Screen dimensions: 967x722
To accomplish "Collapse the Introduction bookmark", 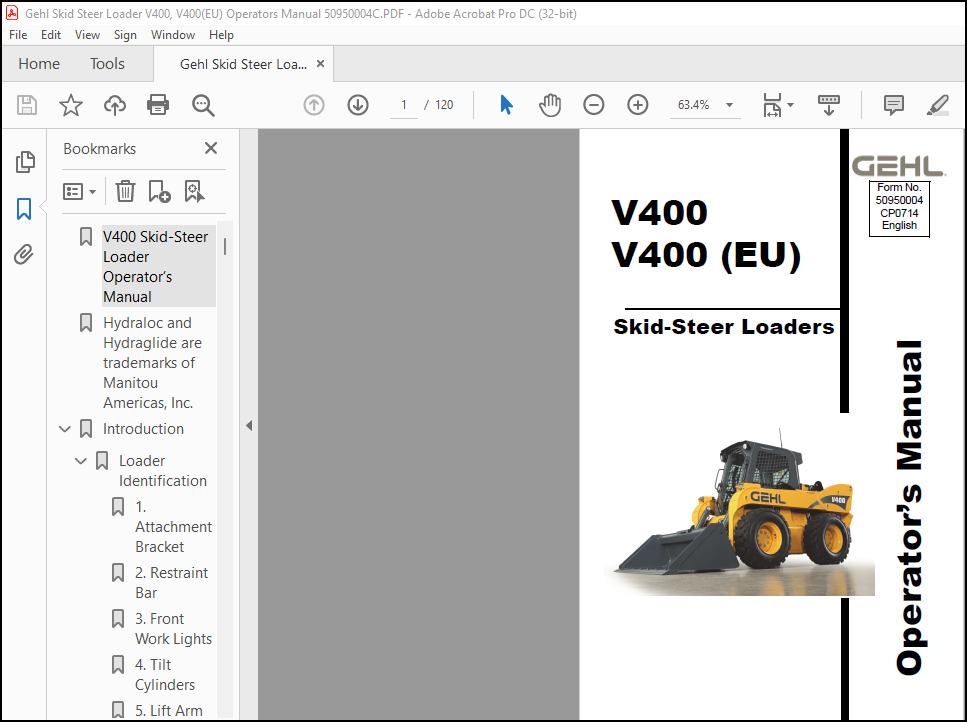I will (65, 429).
